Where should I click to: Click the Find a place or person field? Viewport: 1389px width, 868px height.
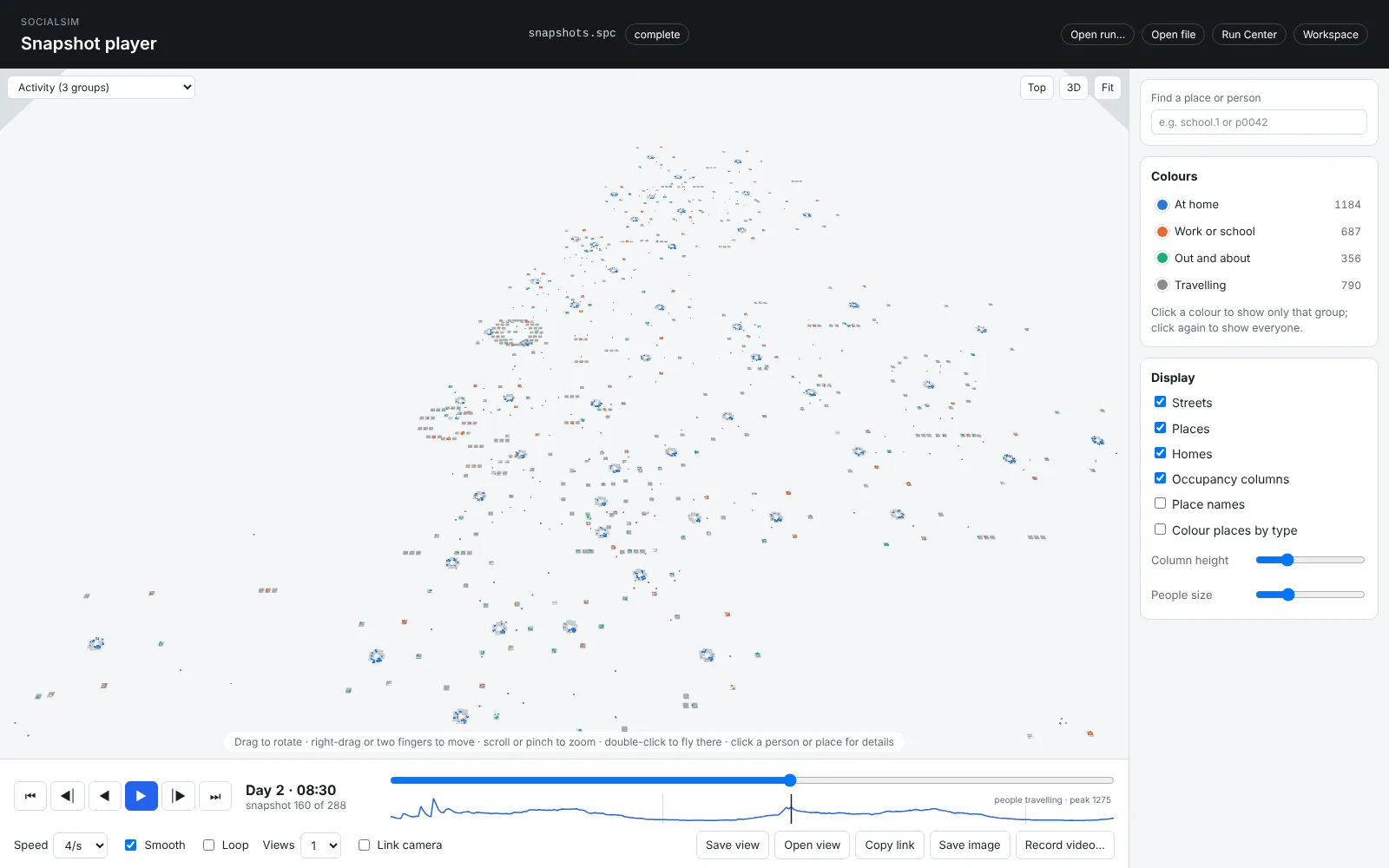click(1259, 122)
